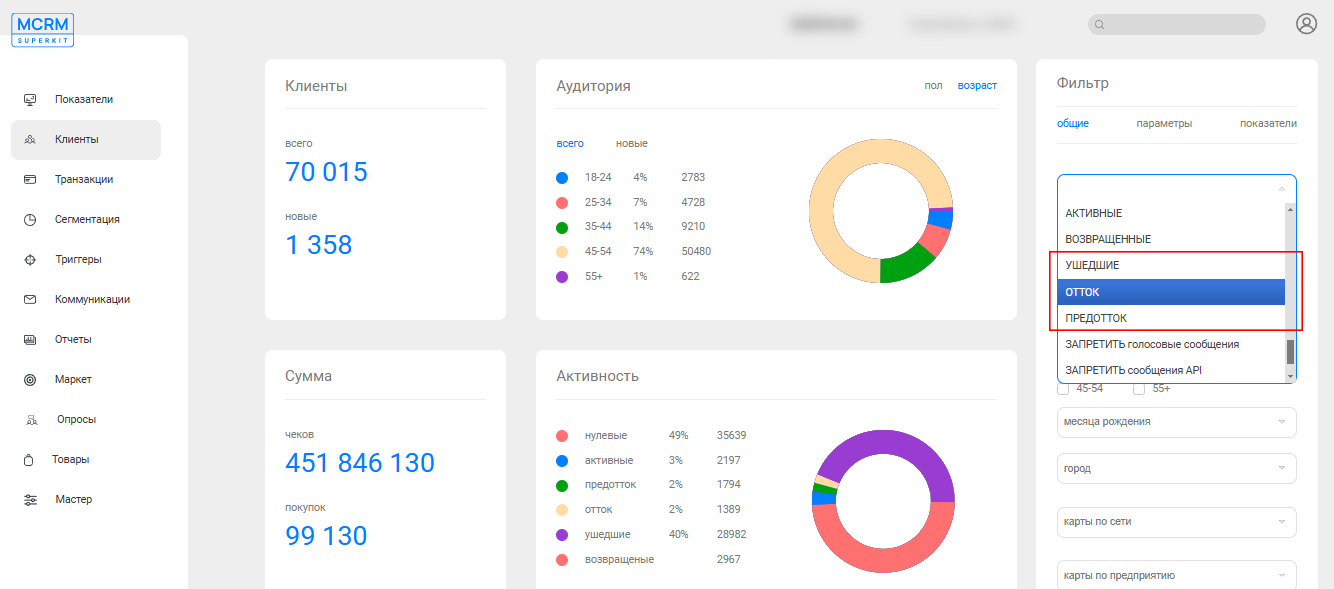Click the MCRM Superkit logo
Image resolution: width=1334 pixels, height=589 pixels.
43,30
